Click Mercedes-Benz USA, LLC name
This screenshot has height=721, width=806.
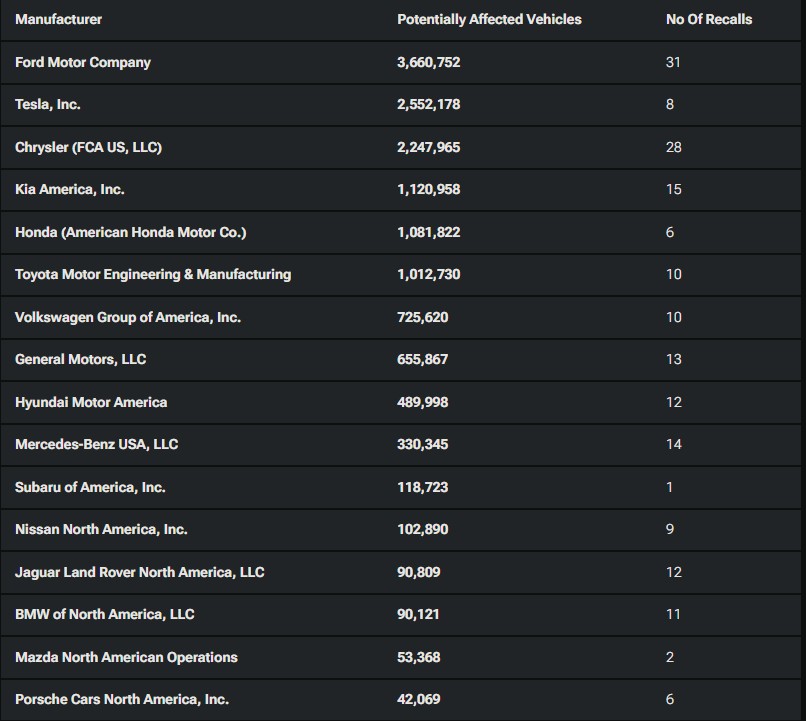96,444
